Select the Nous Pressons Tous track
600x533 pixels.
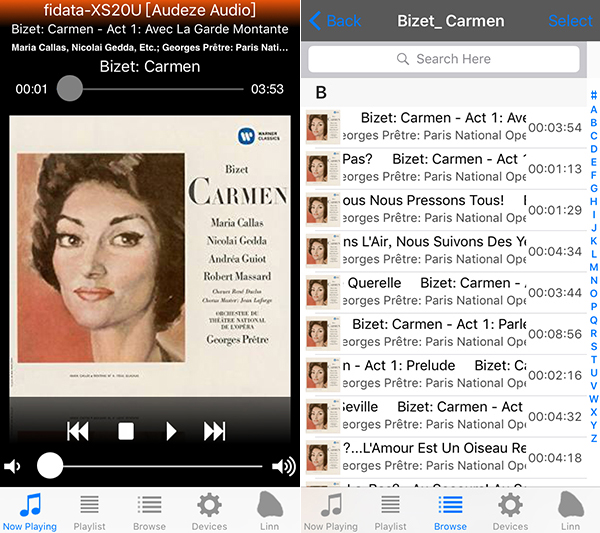[x=446, y=210]
